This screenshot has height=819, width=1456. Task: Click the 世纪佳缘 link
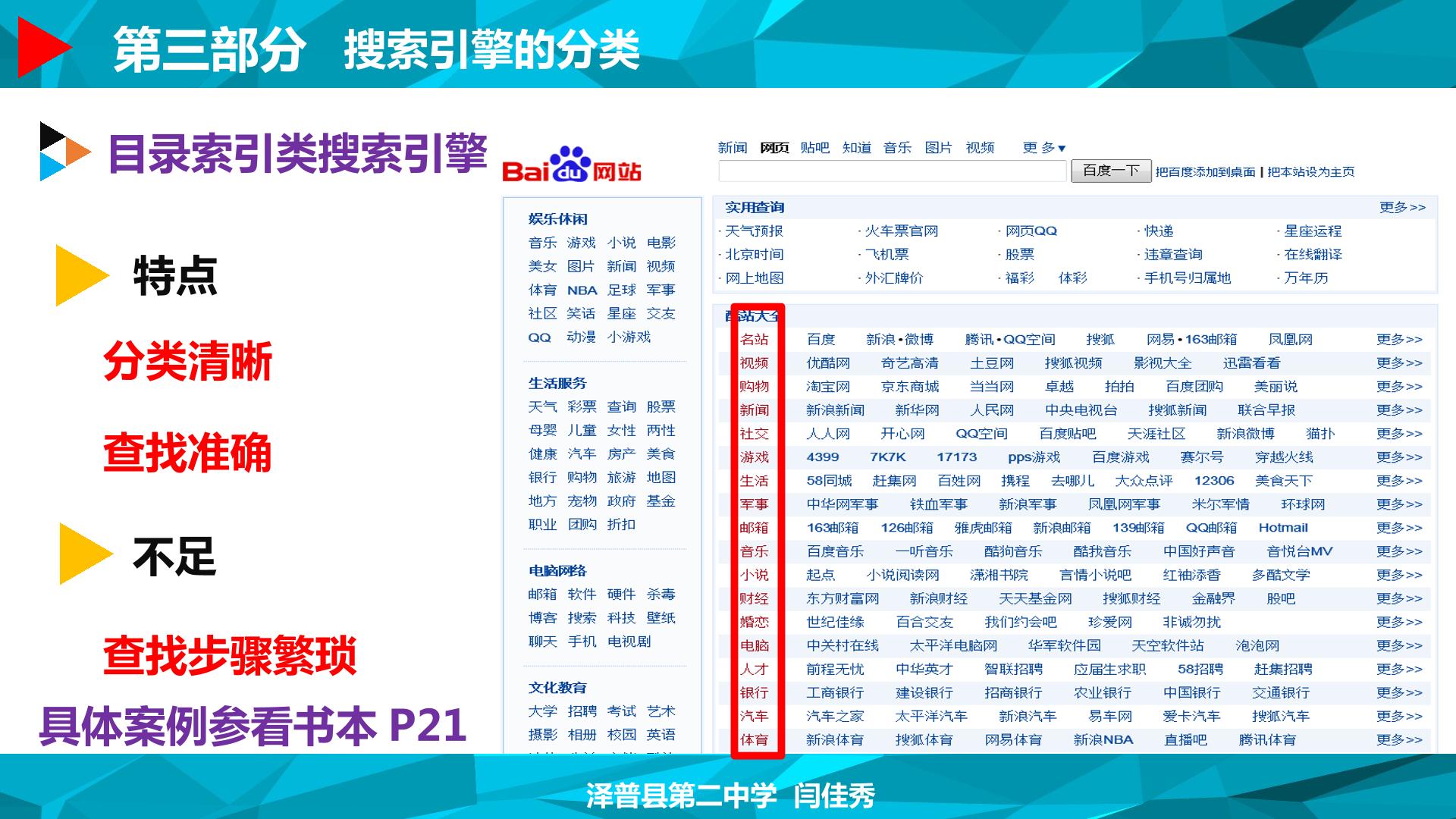pyautogui.click(x=835, y=622)
